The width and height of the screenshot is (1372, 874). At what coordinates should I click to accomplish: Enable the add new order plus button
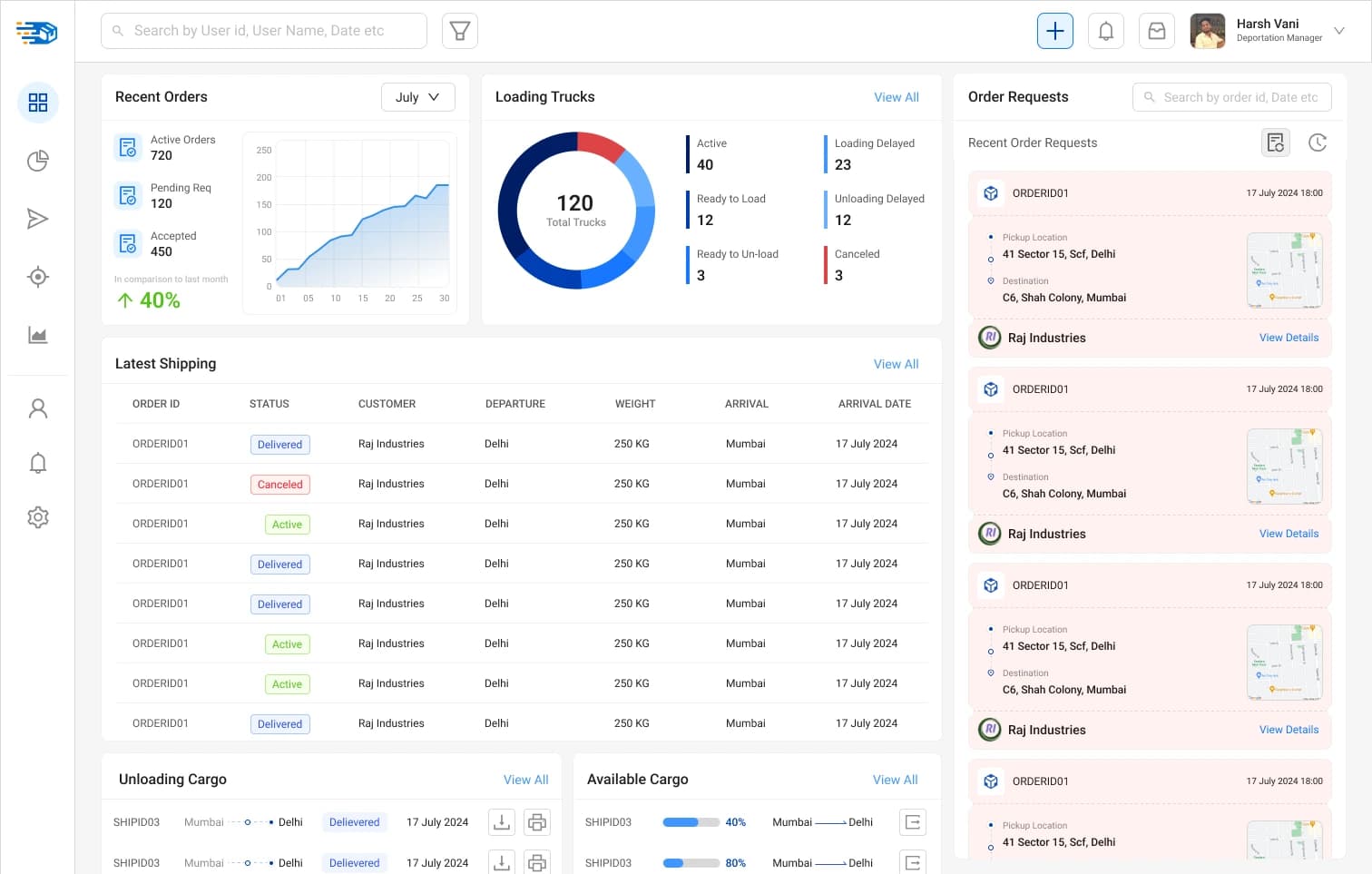pos(1054,30)
